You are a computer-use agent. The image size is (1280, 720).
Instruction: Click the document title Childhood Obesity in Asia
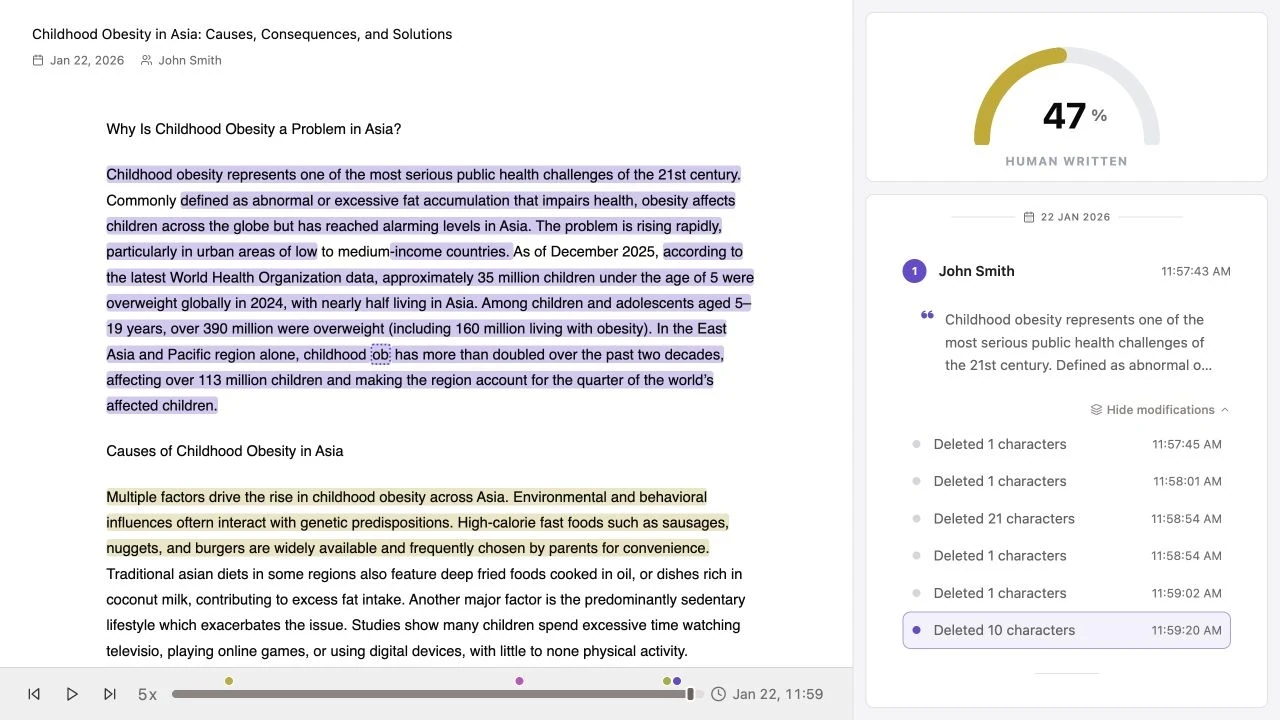[x=242, y=34]
